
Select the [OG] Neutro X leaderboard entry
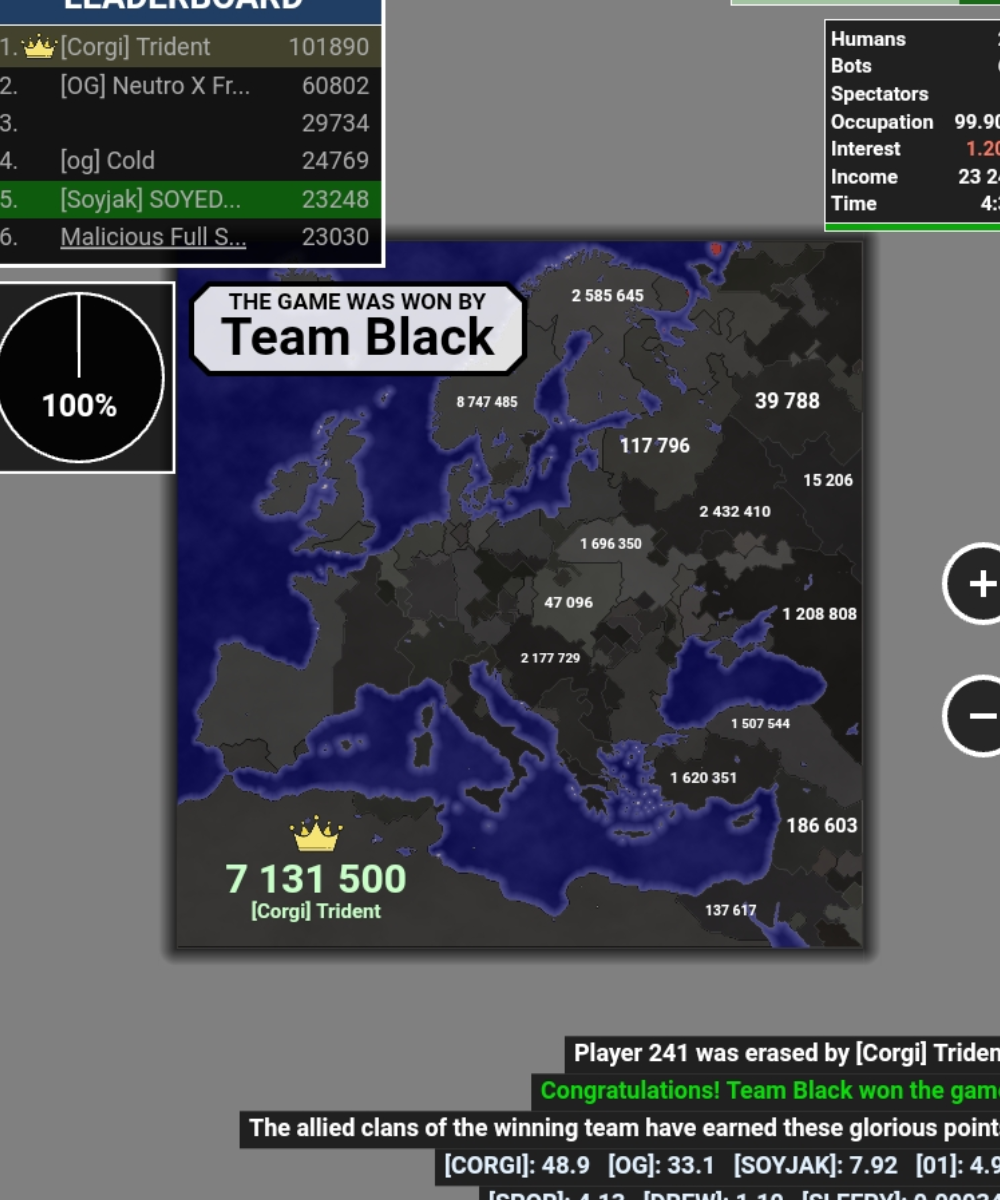(x=190, y=86)
